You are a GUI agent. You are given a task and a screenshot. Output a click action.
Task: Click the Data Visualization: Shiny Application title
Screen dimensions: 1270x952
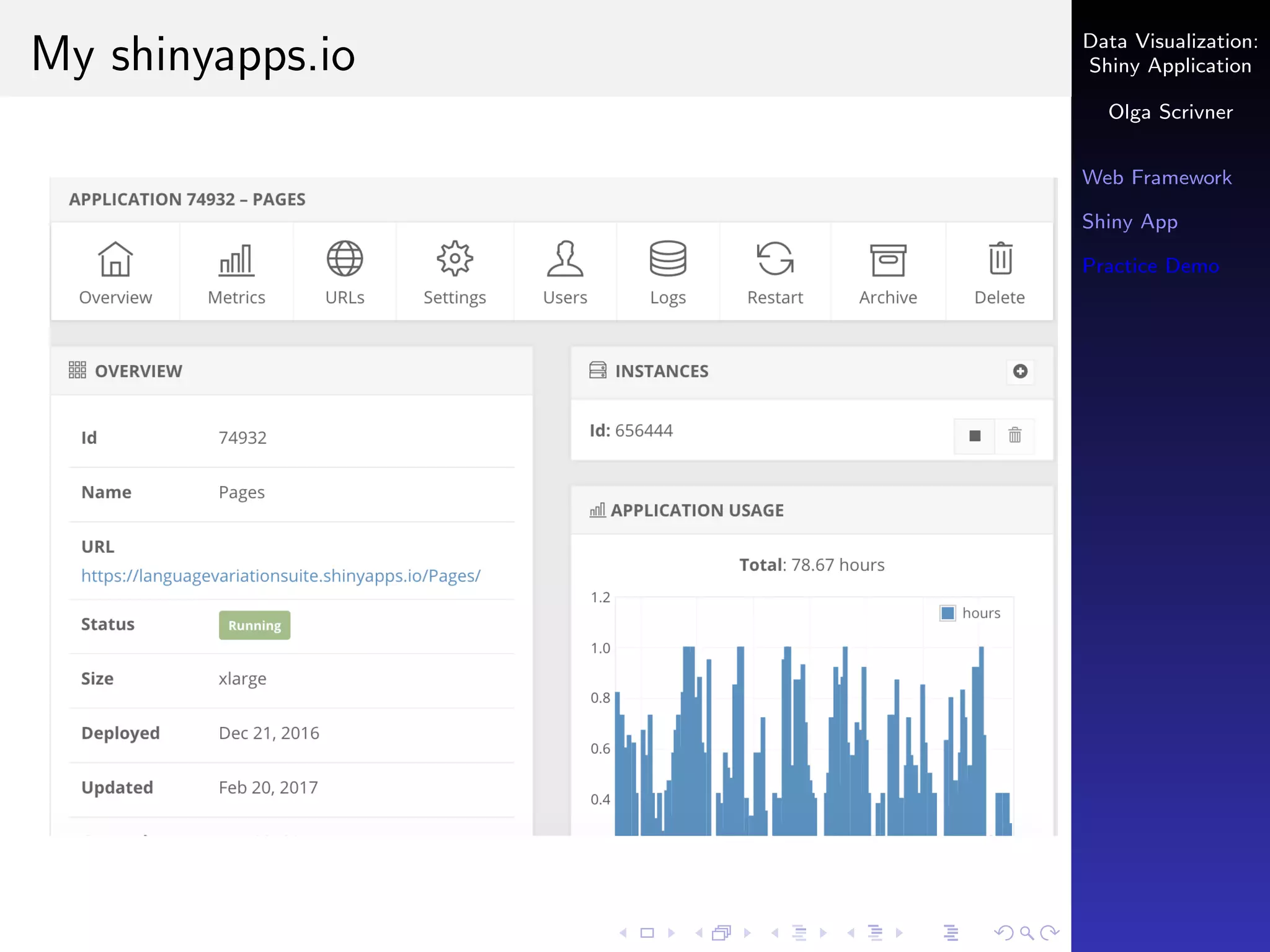tap(1170, 53)
